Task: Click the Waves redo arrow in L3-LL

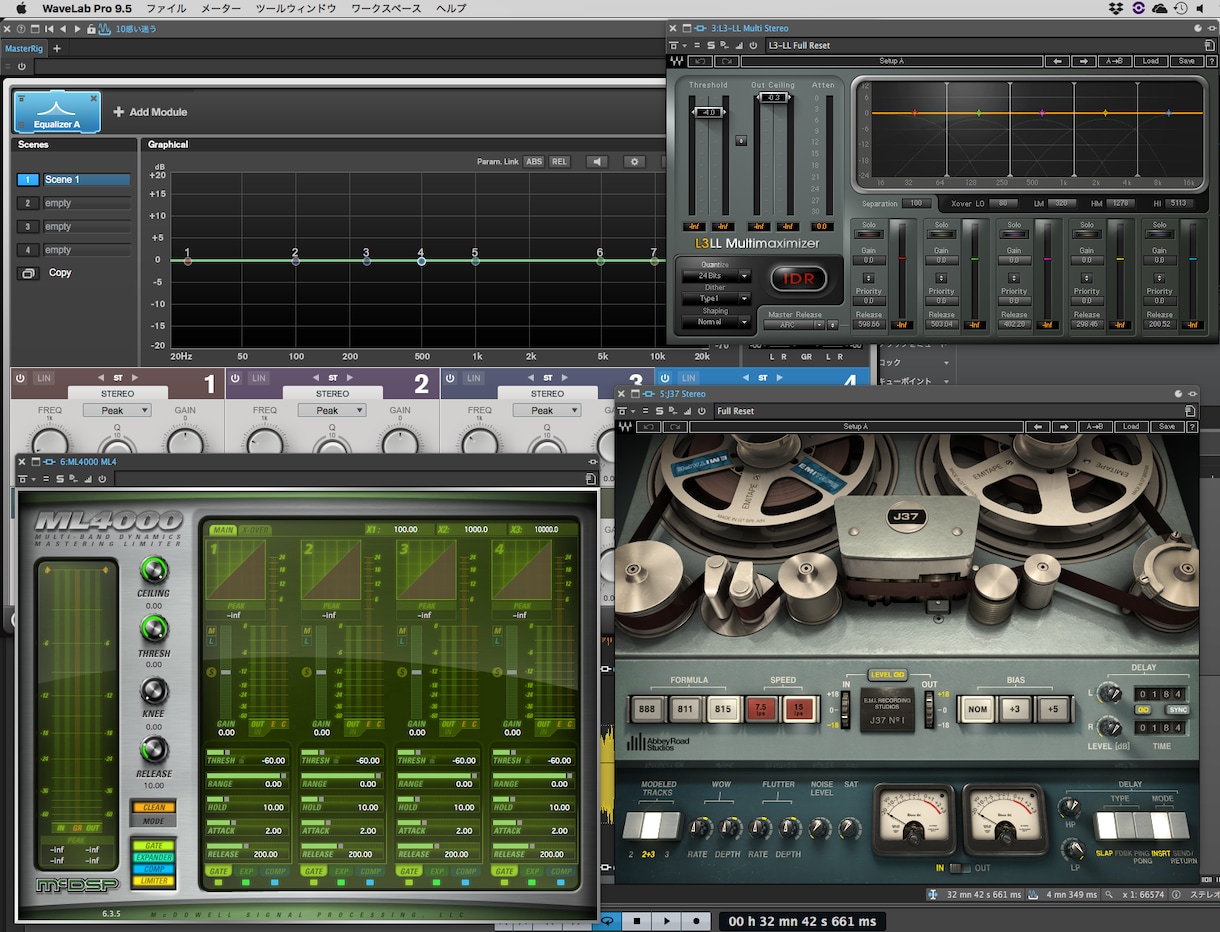Action: point(726,61)
